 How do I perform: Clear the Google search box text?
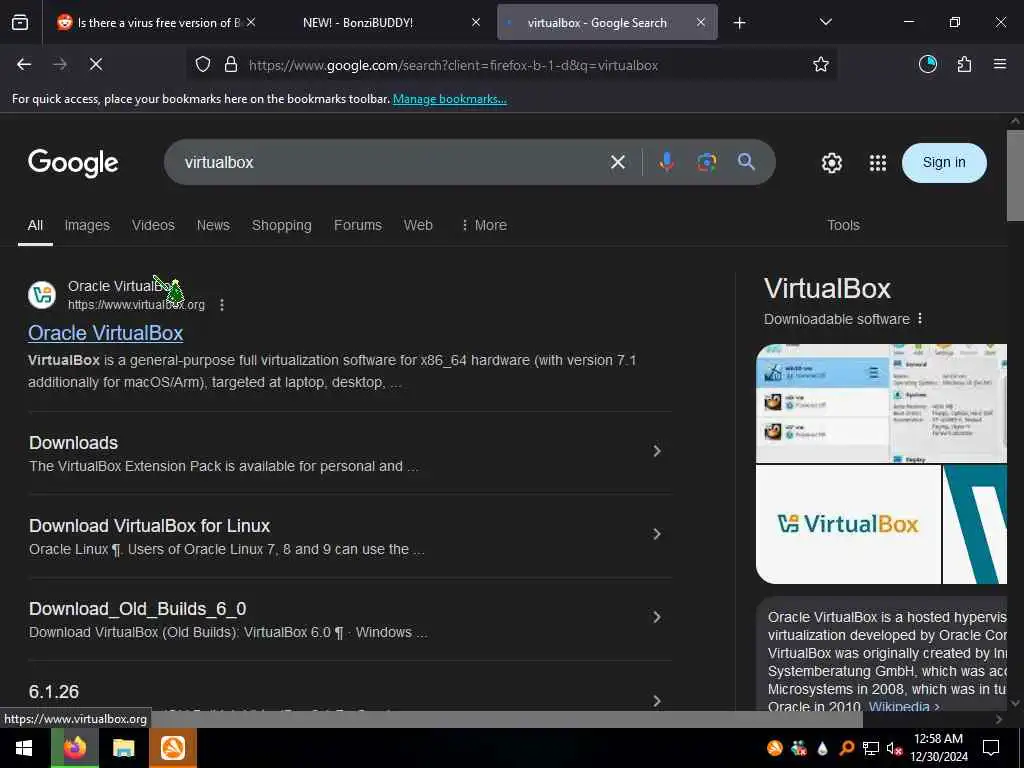(x=618, y=162)
